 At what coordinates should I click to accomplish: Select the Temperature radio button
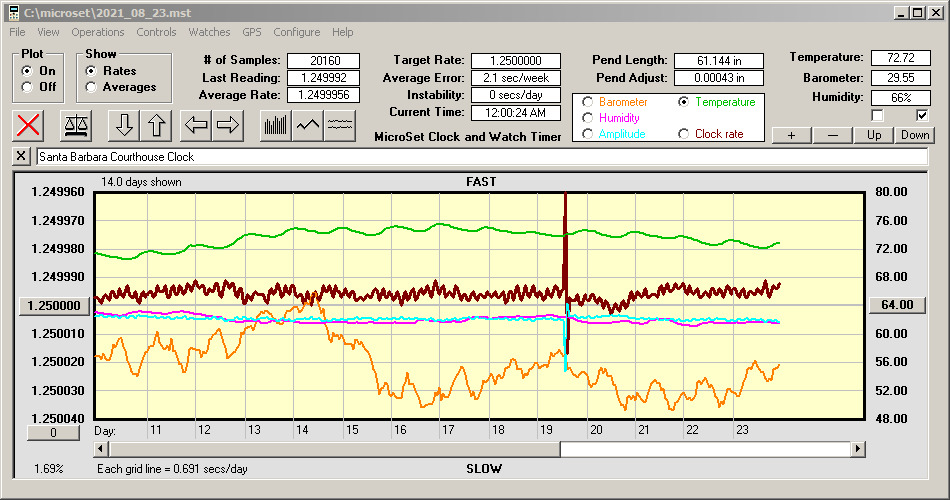point(683,102)
